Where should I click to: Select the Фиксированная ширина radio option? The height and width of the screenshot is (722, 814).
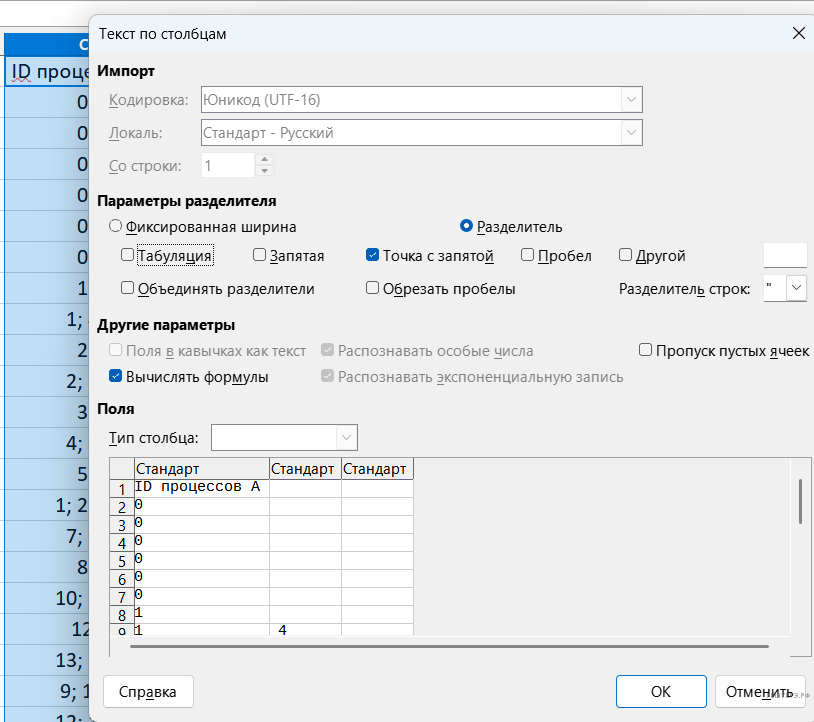115,227
